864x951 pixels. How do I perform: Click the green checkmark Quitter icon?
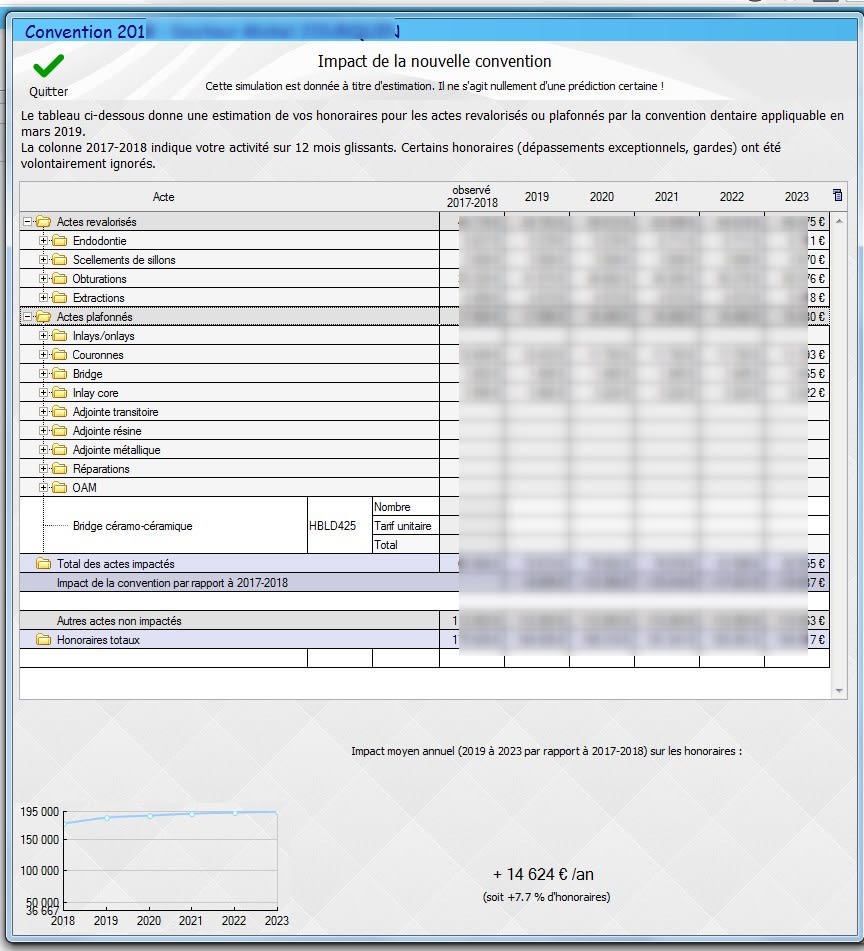tap(49, 66)
